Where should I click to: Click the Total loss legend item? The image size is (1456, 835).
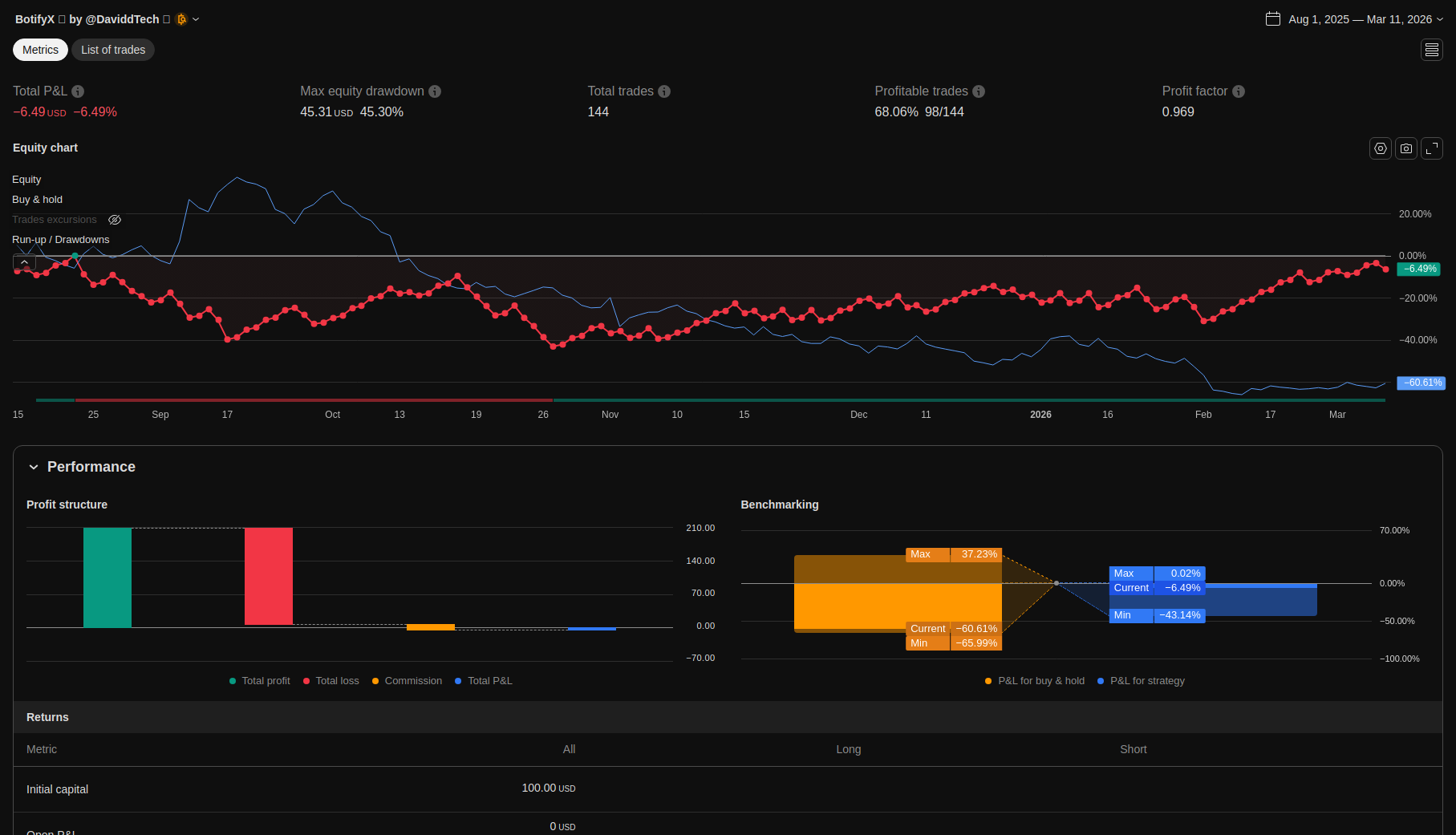pyautogui.click(x=331, y=681)
